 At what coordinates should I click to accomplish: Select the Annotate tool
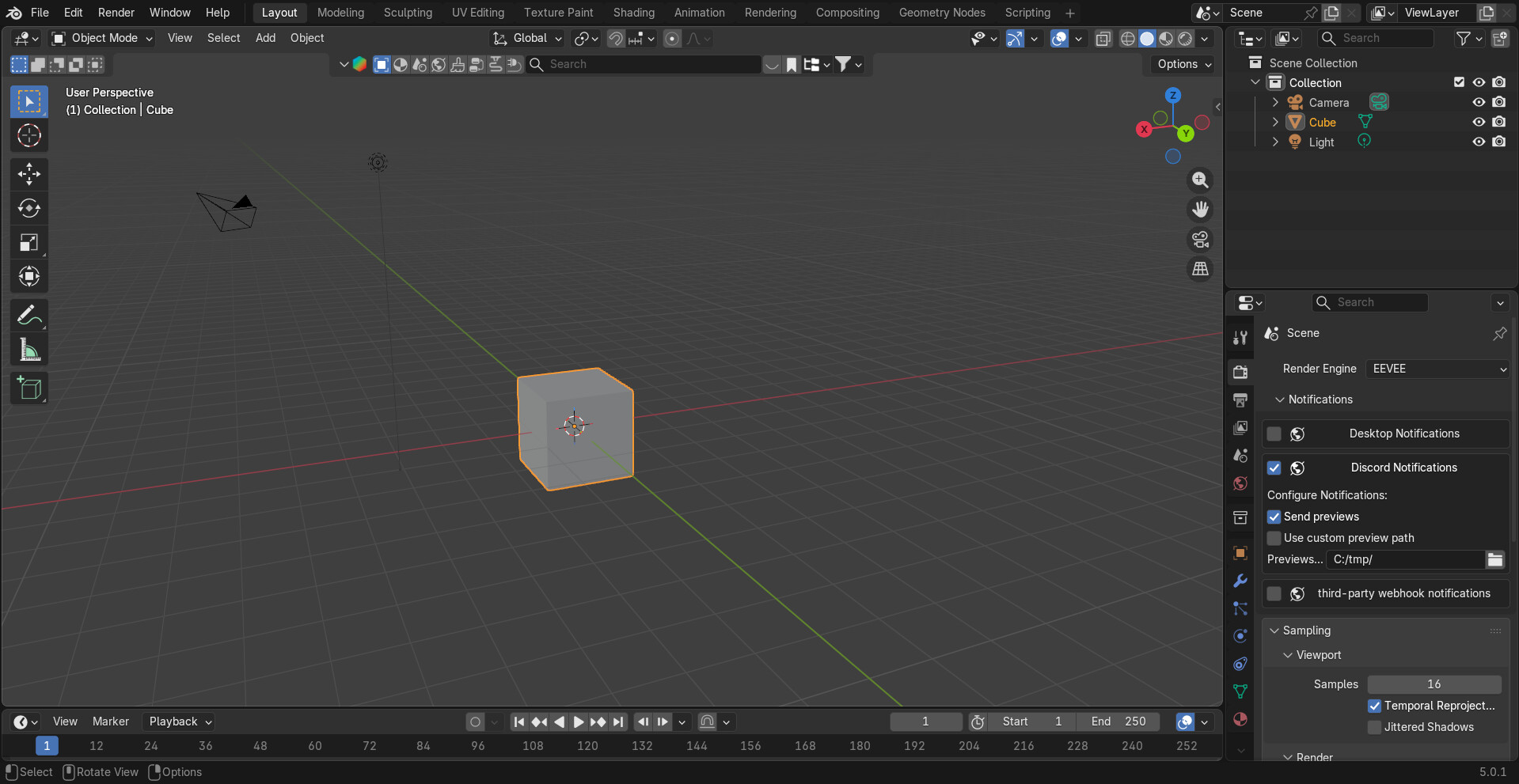pos(29,315)
